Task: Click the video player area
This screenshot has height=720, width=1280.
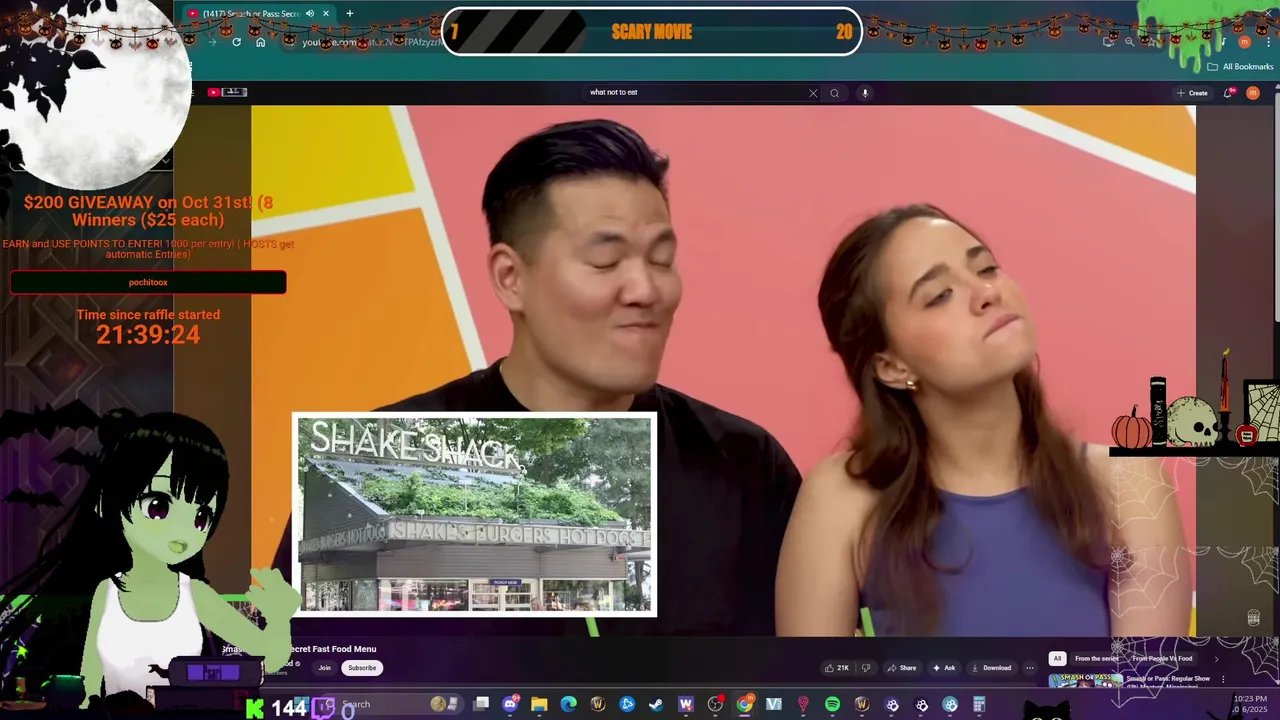Action: (x=723, y=370)
